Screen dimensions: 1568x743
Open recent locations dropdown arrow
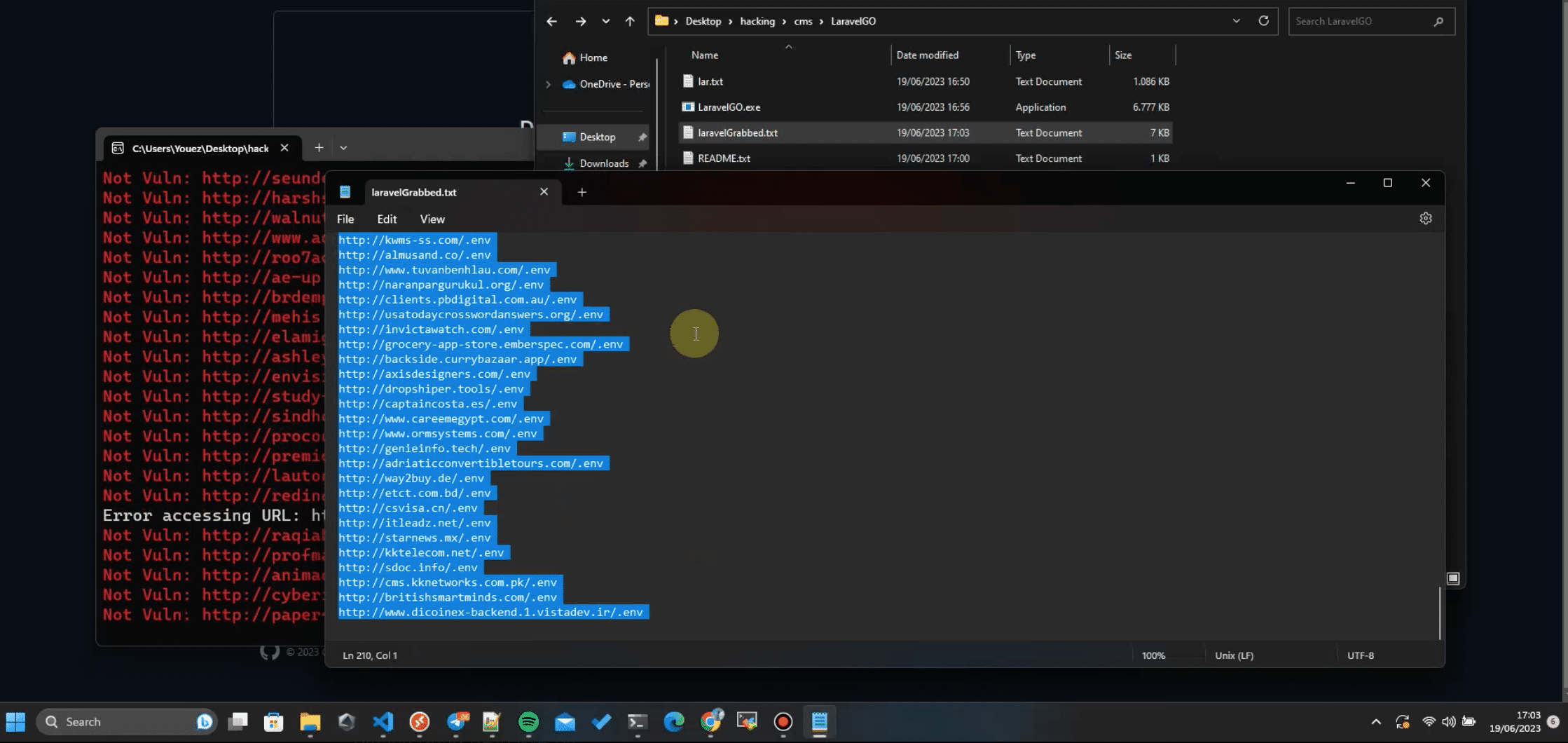click(605, 21)
